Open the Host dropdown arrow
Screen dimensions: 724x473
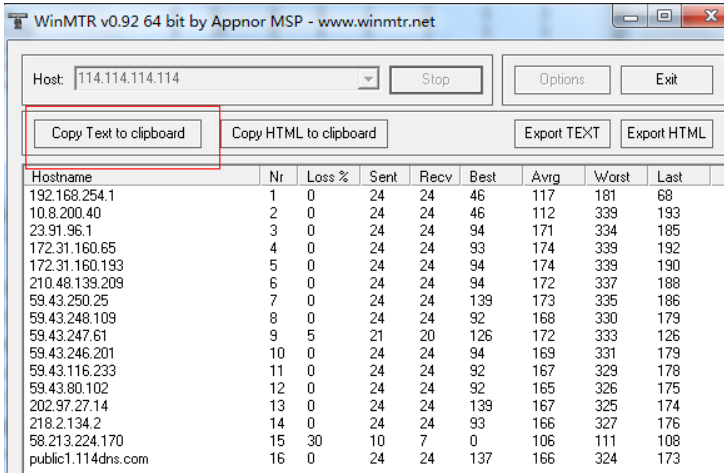[x=368, y=79]
